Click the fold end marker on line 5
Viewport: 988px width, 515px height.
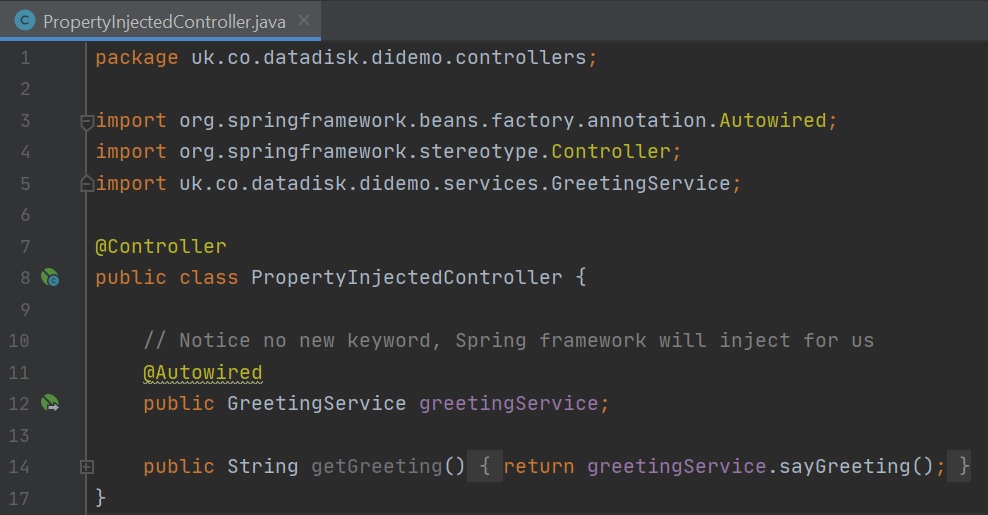tap(87, 184)
